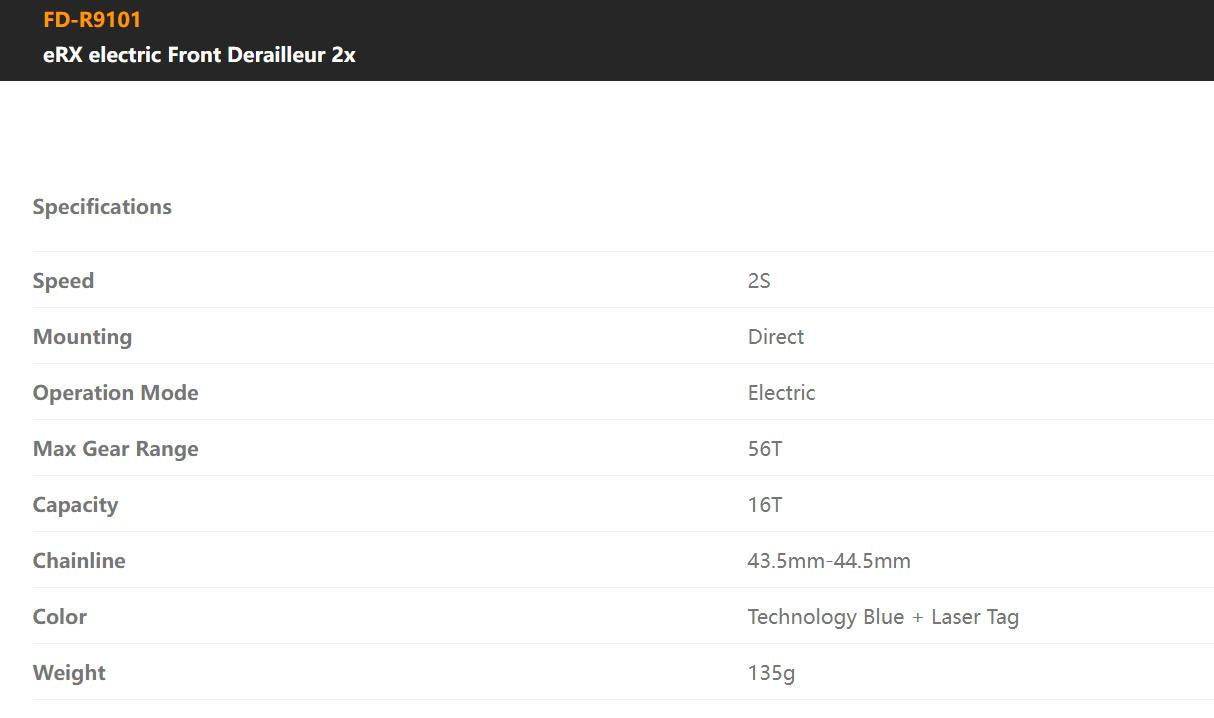Click the Max Gear Range label

115,449
